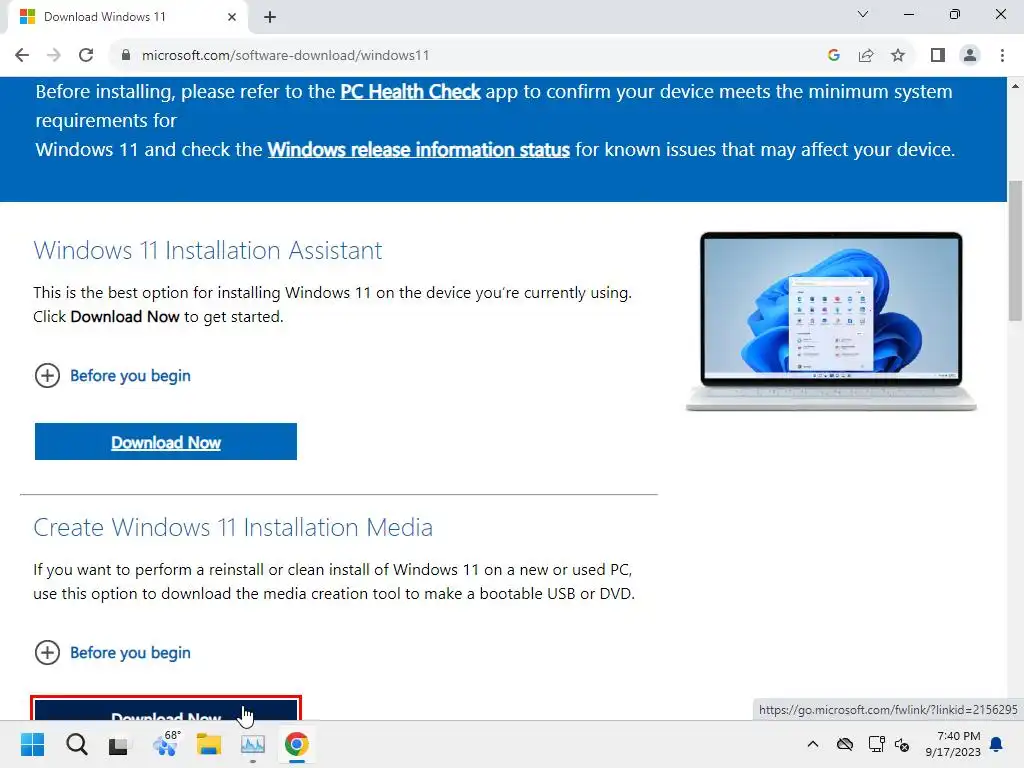Open Windows release information status link
The height and width of the screenshot is (768, 1024).
click(419, 150)
